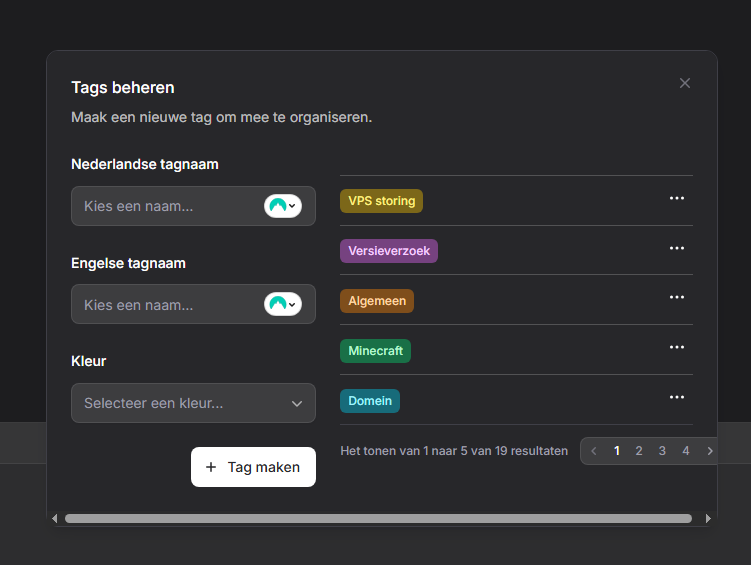Open options menu for VPS storing tag
This screenshot has height=565, width=751.
[677, 198]
